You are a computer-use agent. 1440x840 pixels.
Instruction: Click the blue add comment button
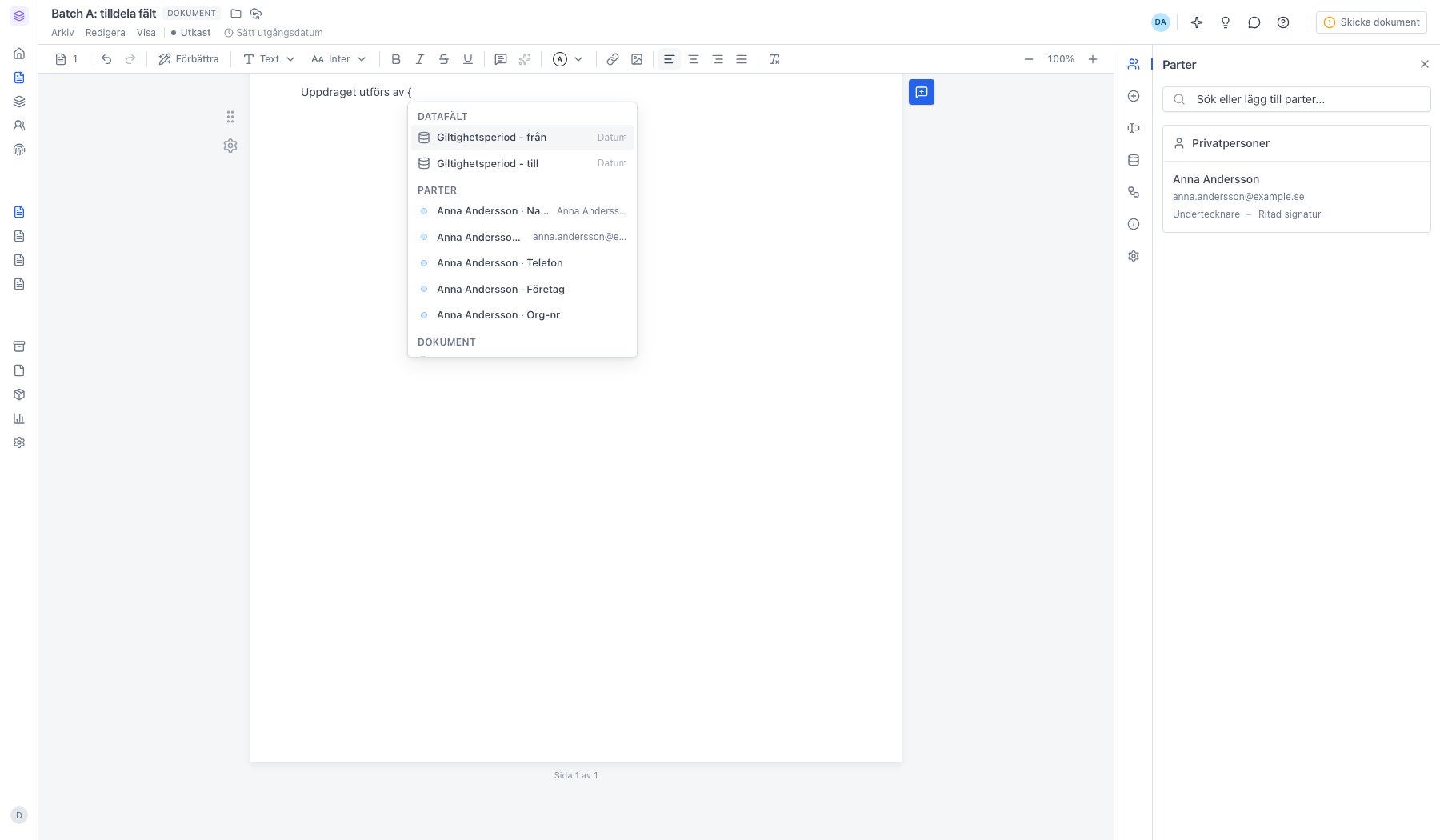(922, 92)
